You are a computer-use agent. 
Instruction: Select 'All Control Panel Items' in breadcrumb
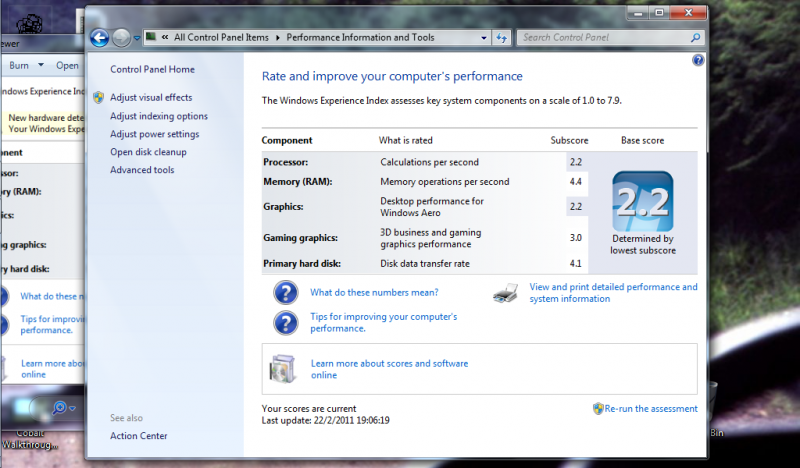coord(221,38)
